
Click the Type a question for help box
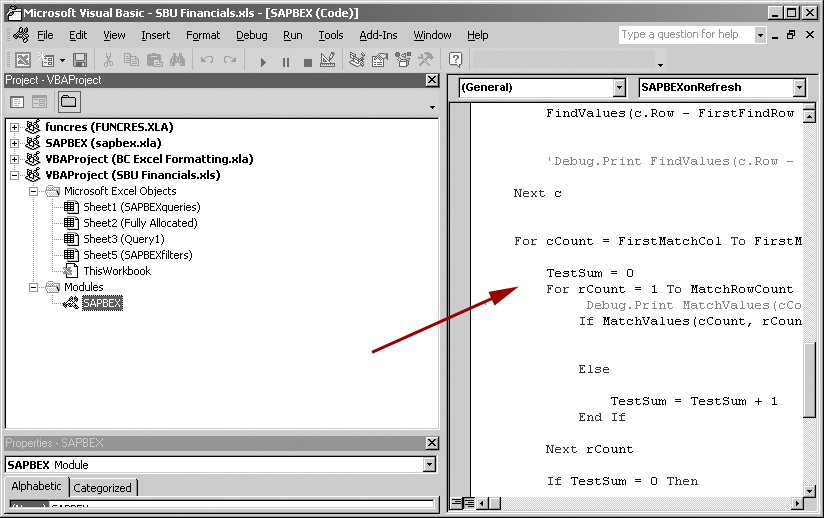[686, 35]
